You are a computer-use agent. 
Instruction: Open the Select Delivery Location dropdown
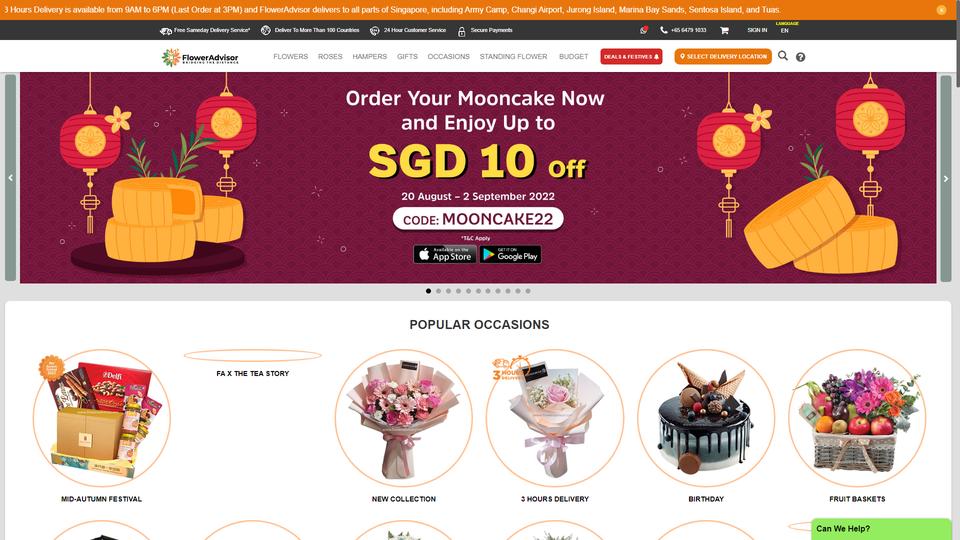723,56
